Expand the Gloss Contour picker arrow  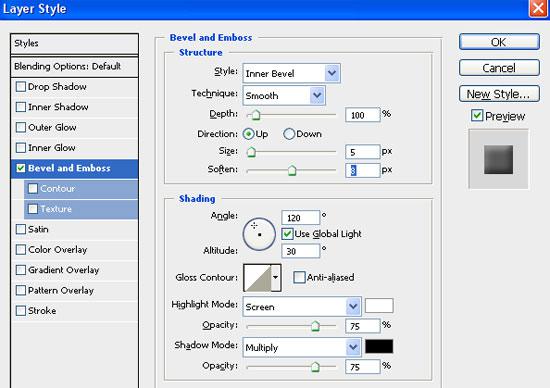click(276, 277)
